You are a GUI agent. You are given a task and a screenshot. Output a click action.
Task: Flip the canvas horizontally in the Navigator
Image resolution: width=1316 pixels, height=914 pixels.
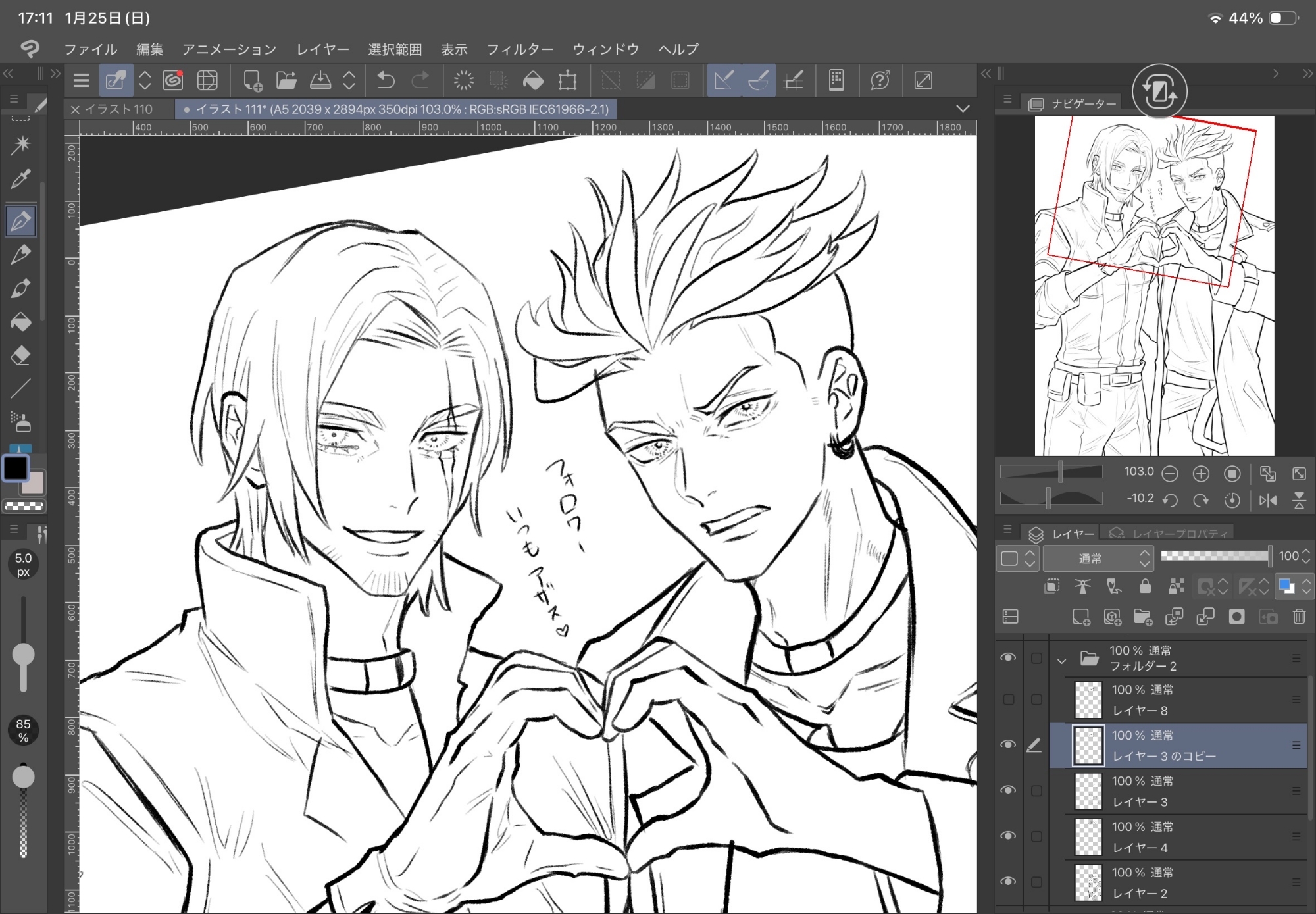[x=1267, y=501]
